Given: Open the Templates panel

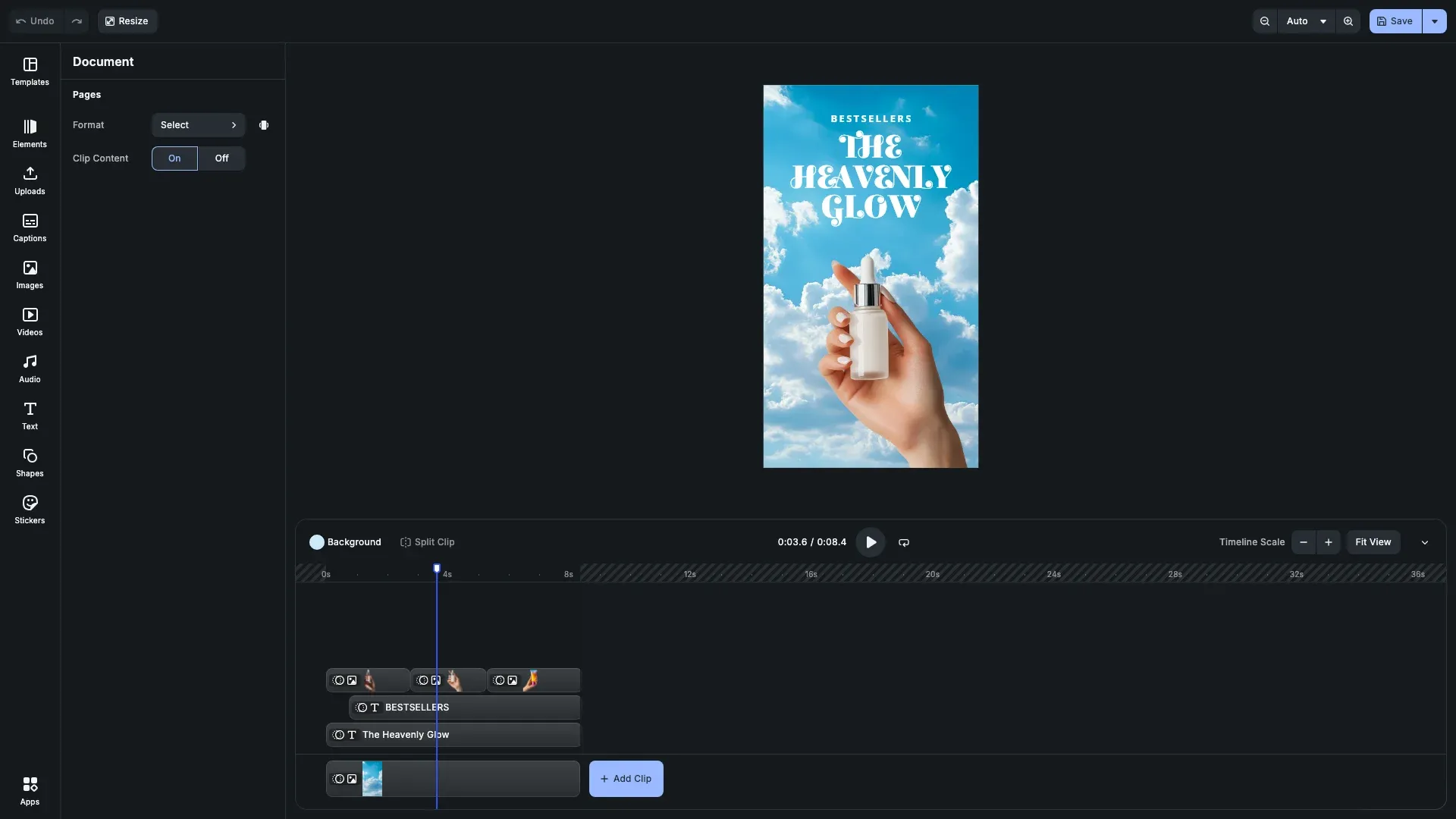Looking at the screenshot, I should pos(30,71).
